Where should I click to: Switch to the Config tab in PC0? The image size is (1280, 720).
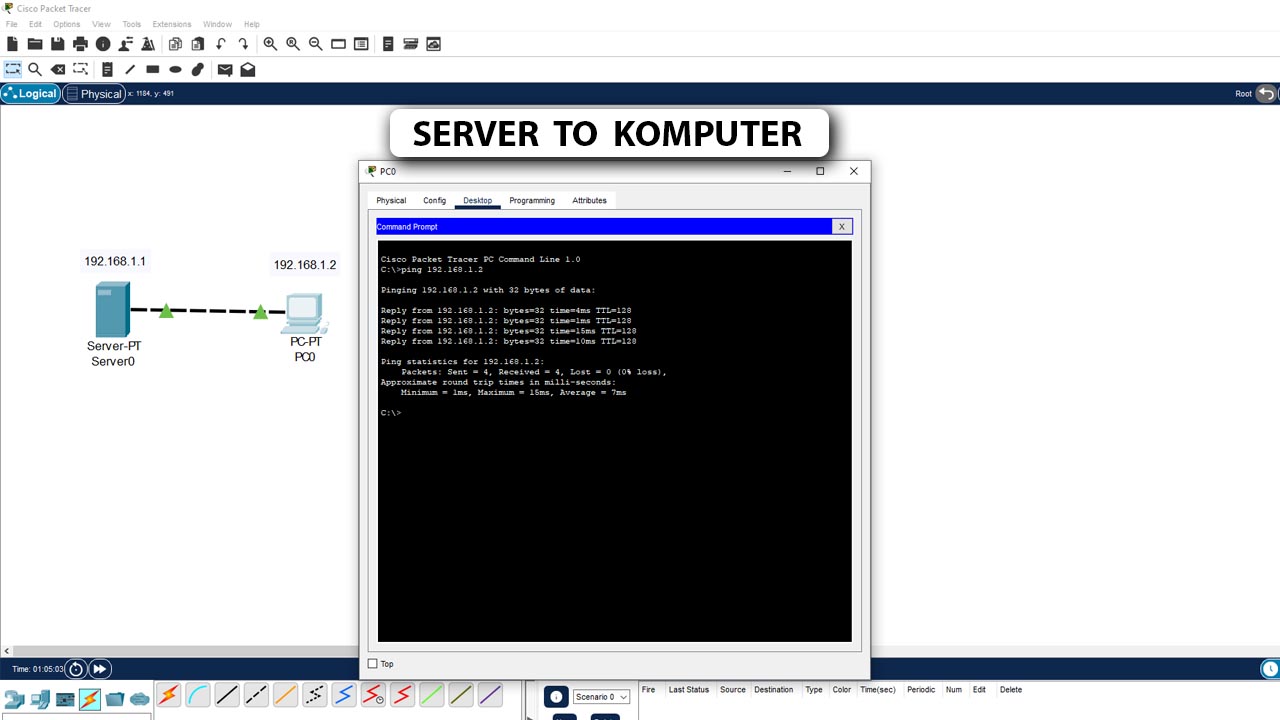[x=434, y=200]
